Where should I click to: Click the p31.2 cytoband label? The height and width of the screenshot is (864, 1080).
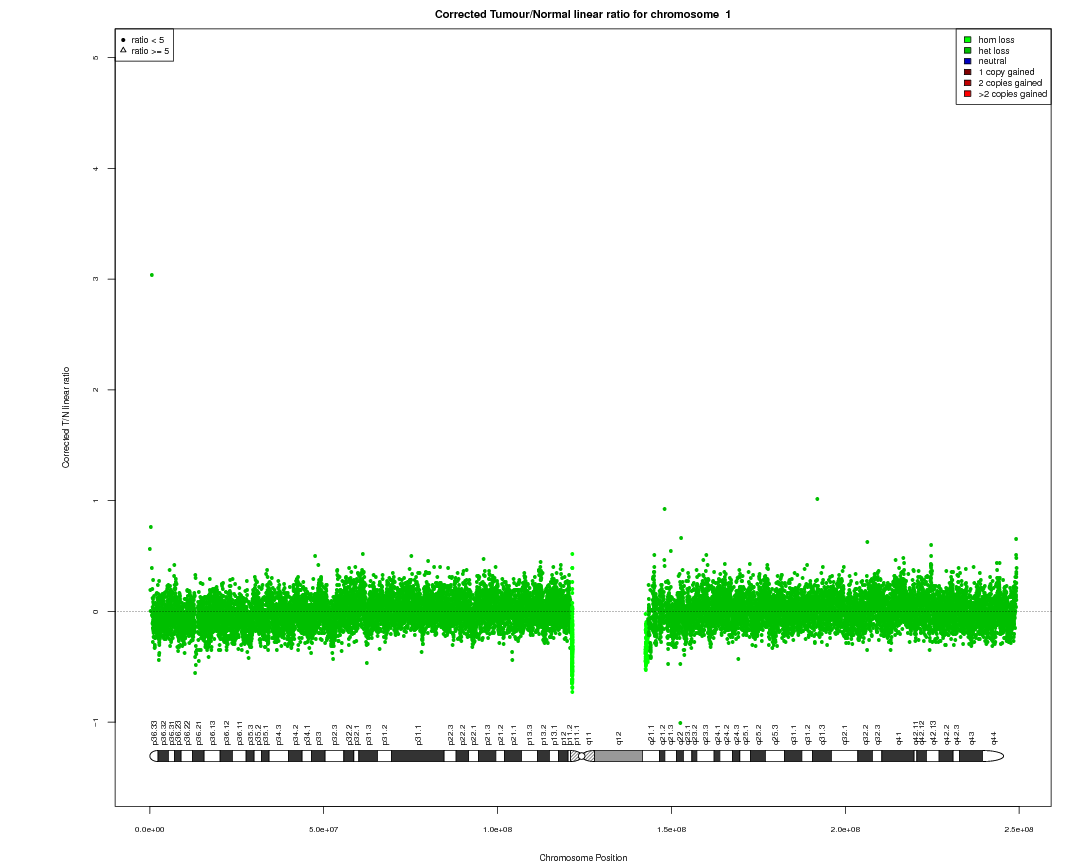point(385,734)
